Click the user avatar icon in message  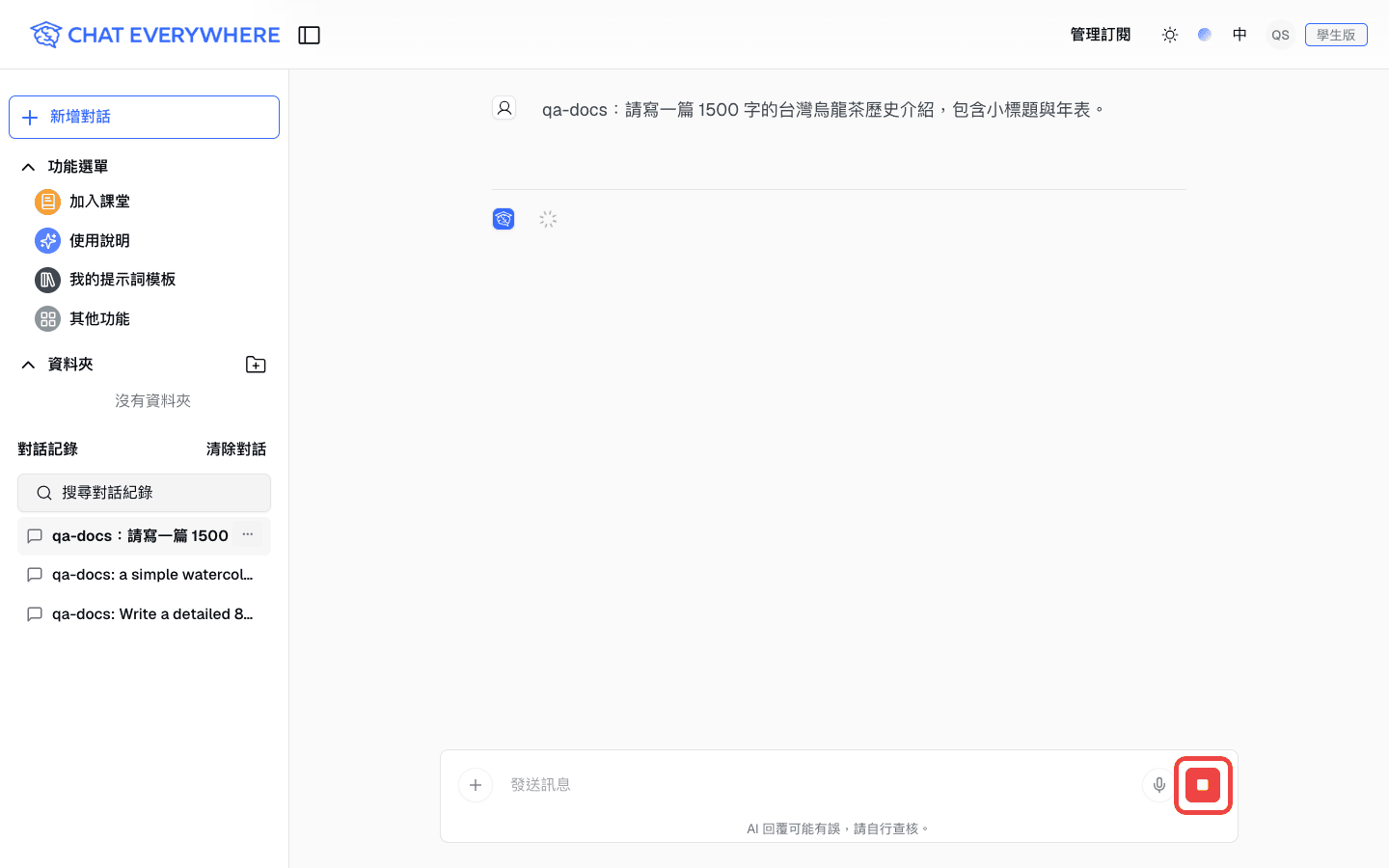pos(504,108)
